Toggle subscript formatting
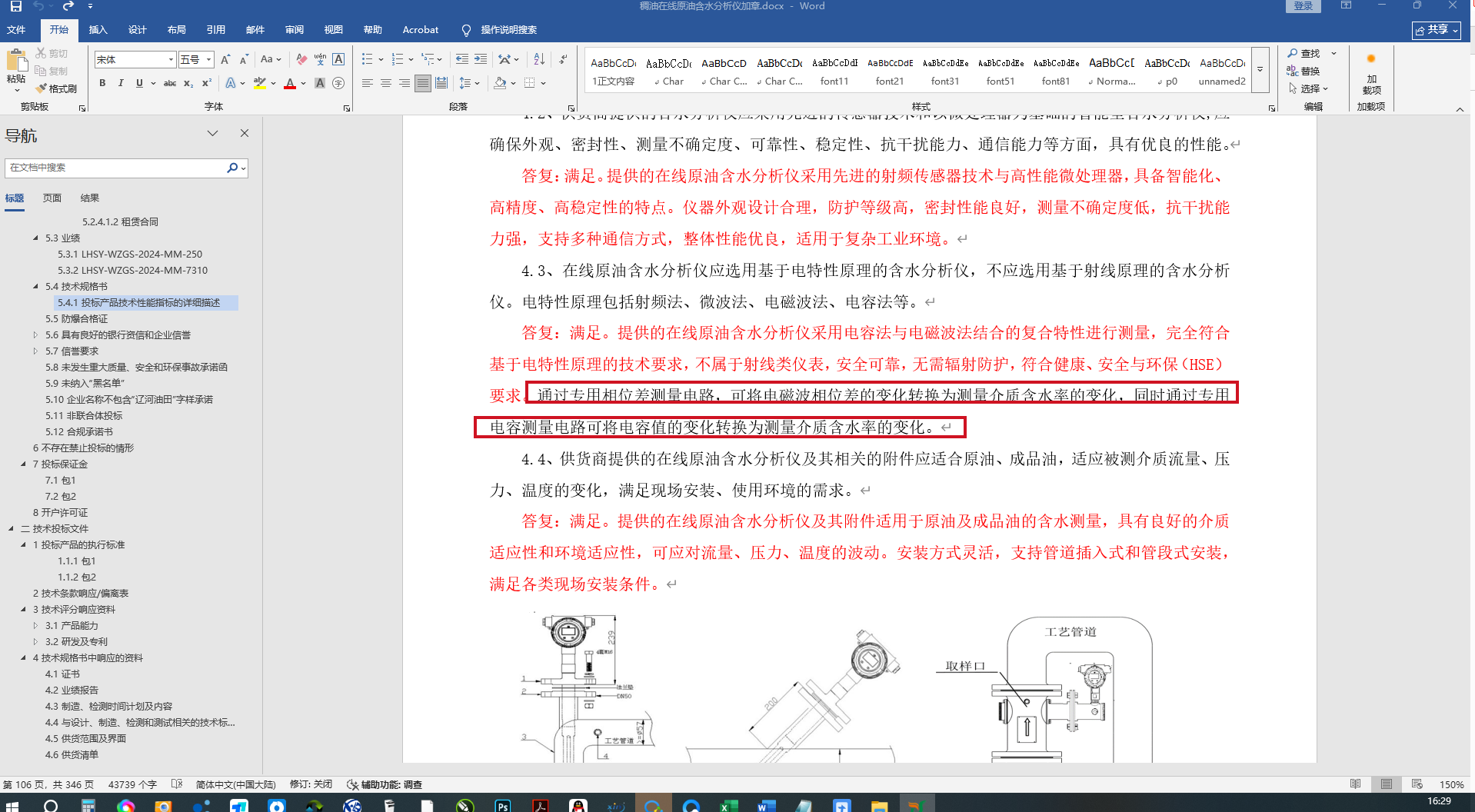Image resolution: width=1475 pixels, height=812 pixels. click(188, 83)
